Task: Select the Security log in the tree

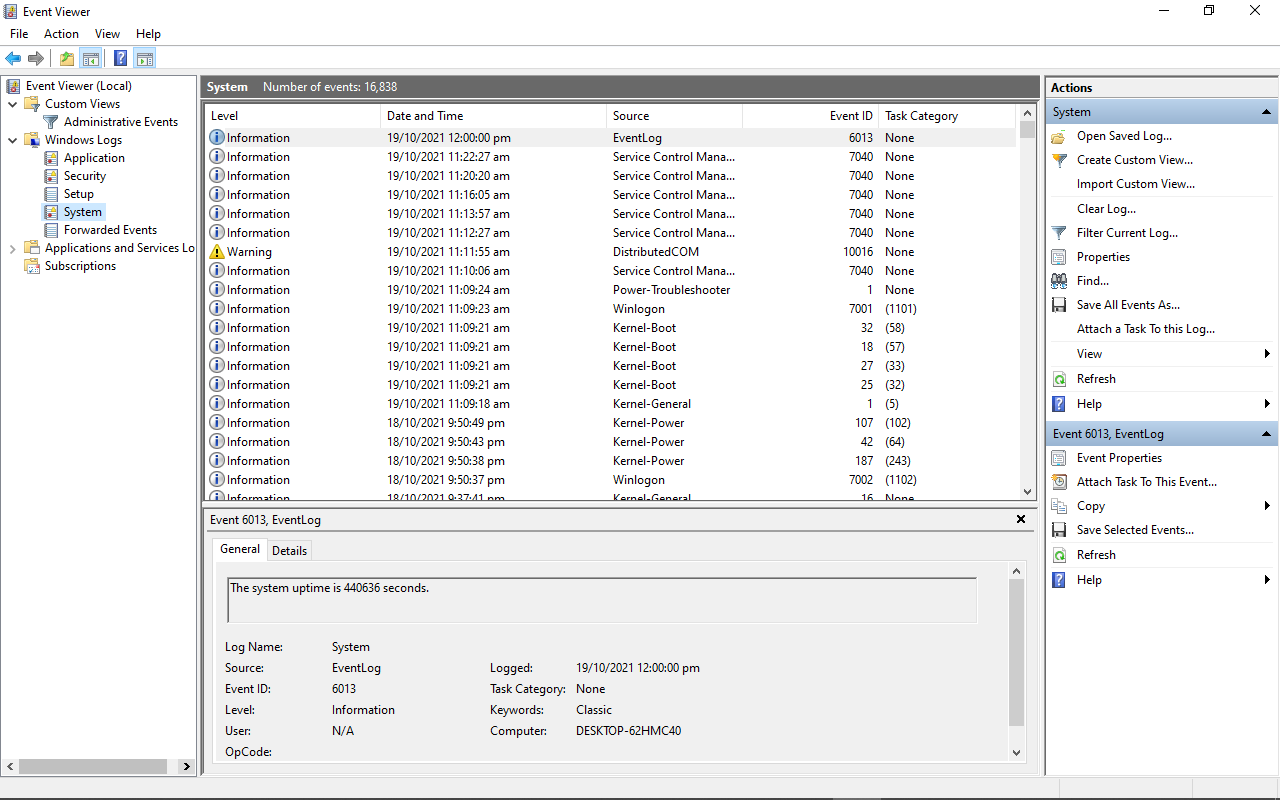Action: 84,176
